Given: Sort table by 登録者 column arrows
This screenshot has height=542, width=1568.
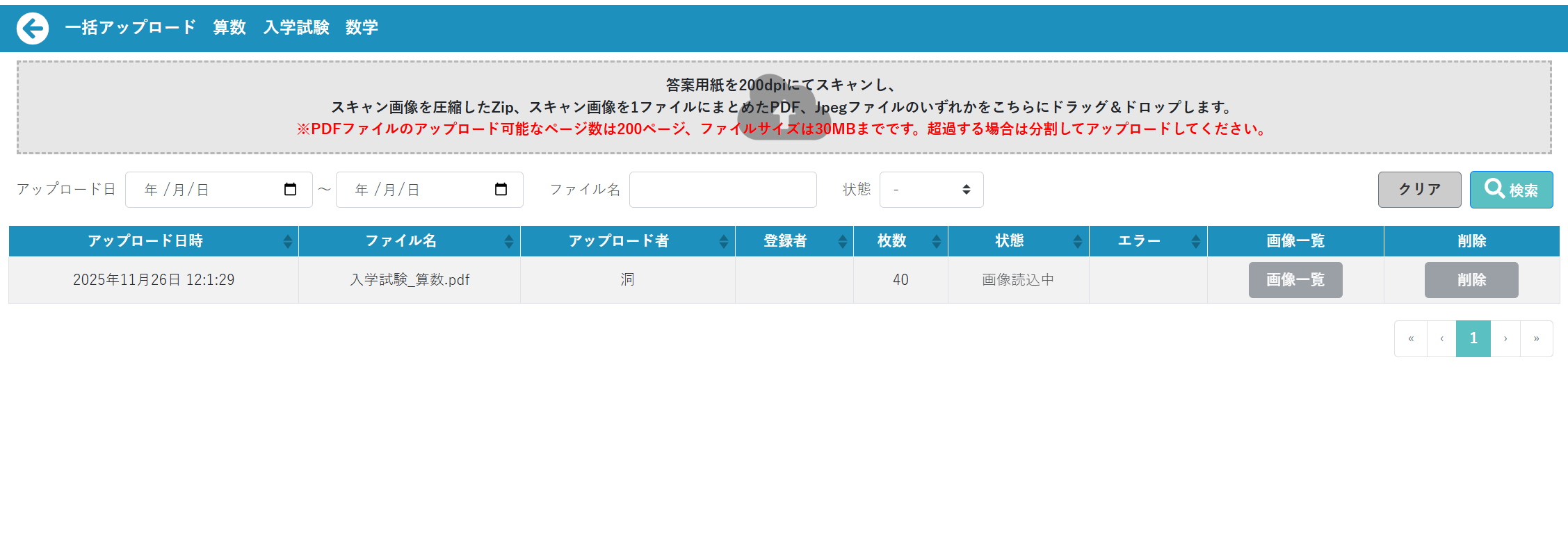Looking at the screenshot, I should pyautogui.click(x=843, y=241).
